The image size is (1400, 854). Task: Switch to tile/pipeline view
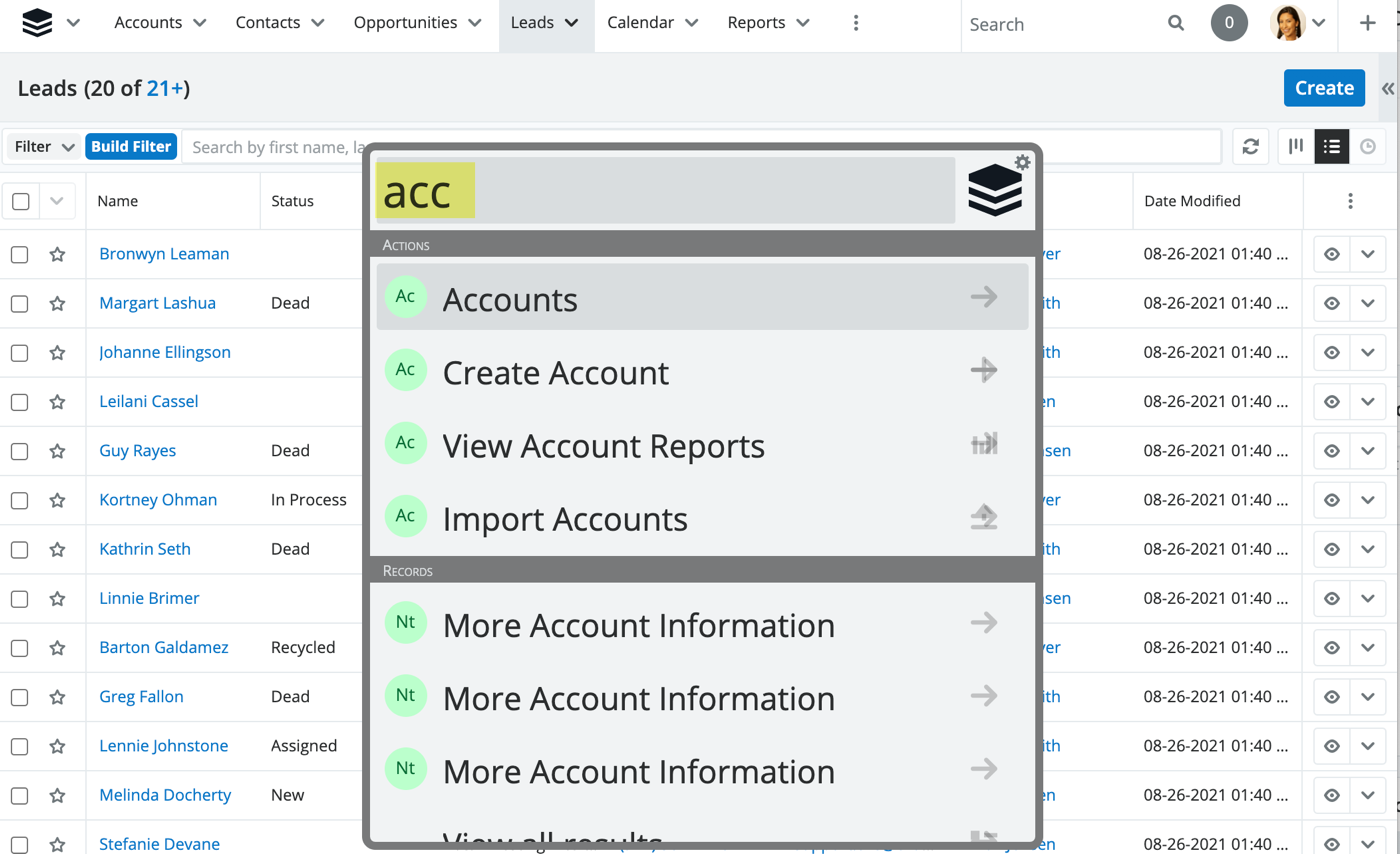(1296, 147)
